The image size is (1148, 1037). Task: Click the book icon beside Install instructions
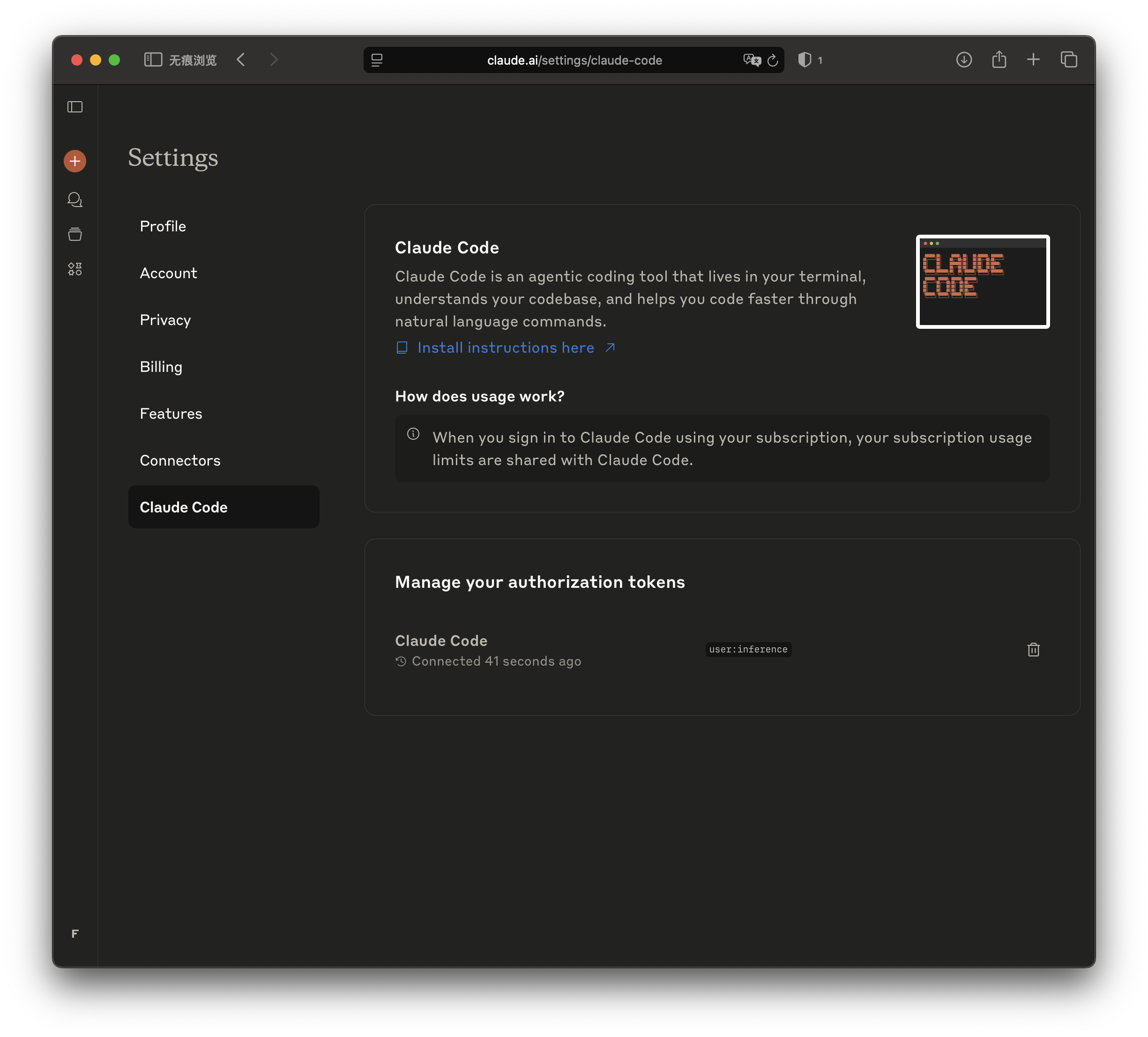click(x=402, y=348)
